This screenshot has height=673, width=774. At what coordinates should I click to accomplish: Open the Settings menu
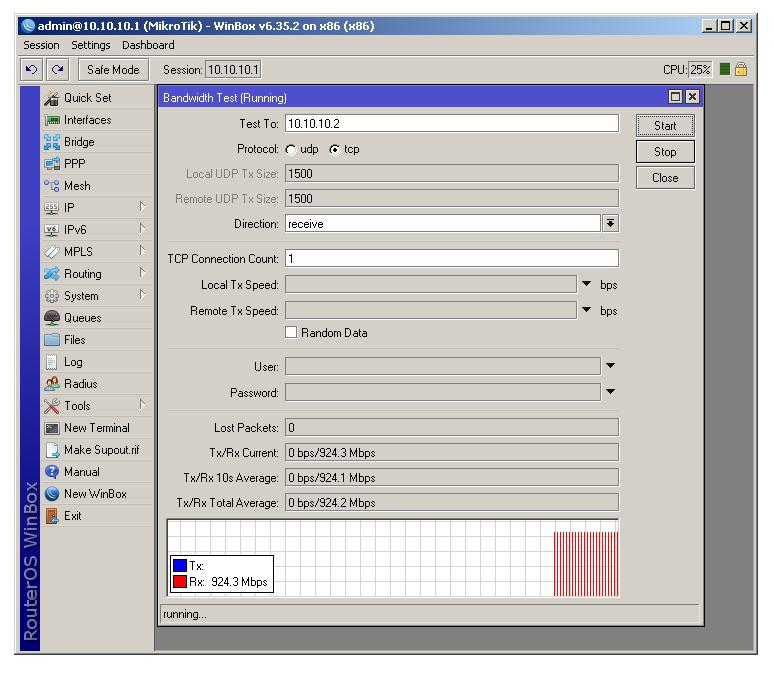pos(91,45)
